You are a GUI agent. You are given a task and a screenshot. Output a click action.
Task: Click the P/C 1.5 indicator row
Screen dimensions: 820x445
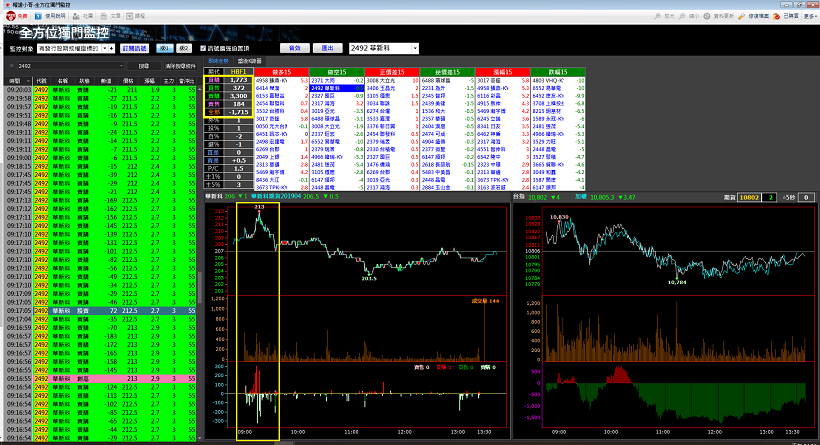pos(229,168)
